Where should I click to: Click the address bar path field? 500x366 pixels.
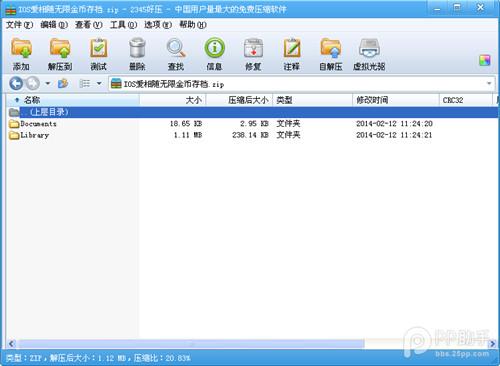pyautogui.click(x=301, y=83)
